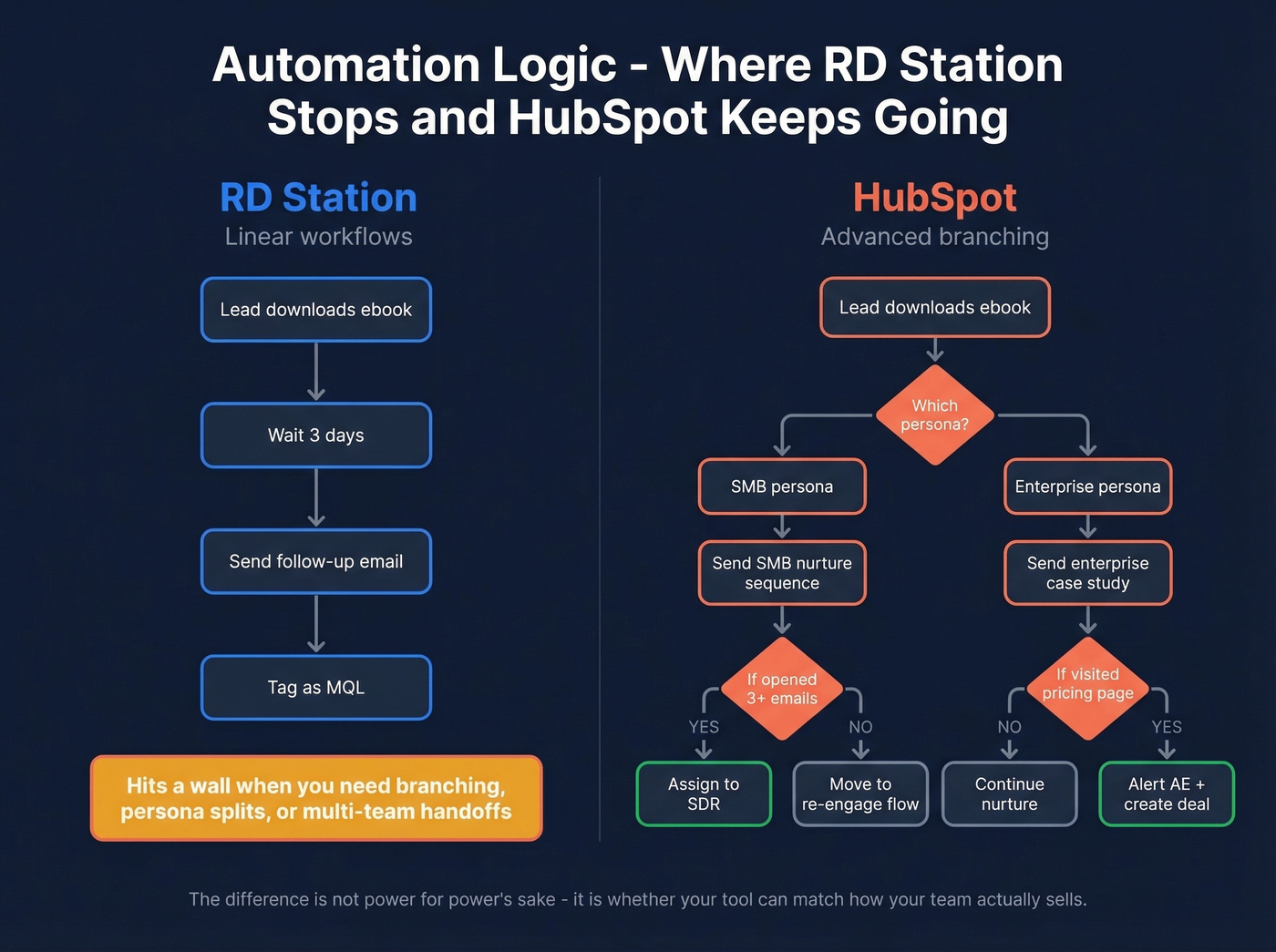Click the orange 'HubSpot' heading
Image resolution: width=1276 pixels, height=952 pixels.
934,197
